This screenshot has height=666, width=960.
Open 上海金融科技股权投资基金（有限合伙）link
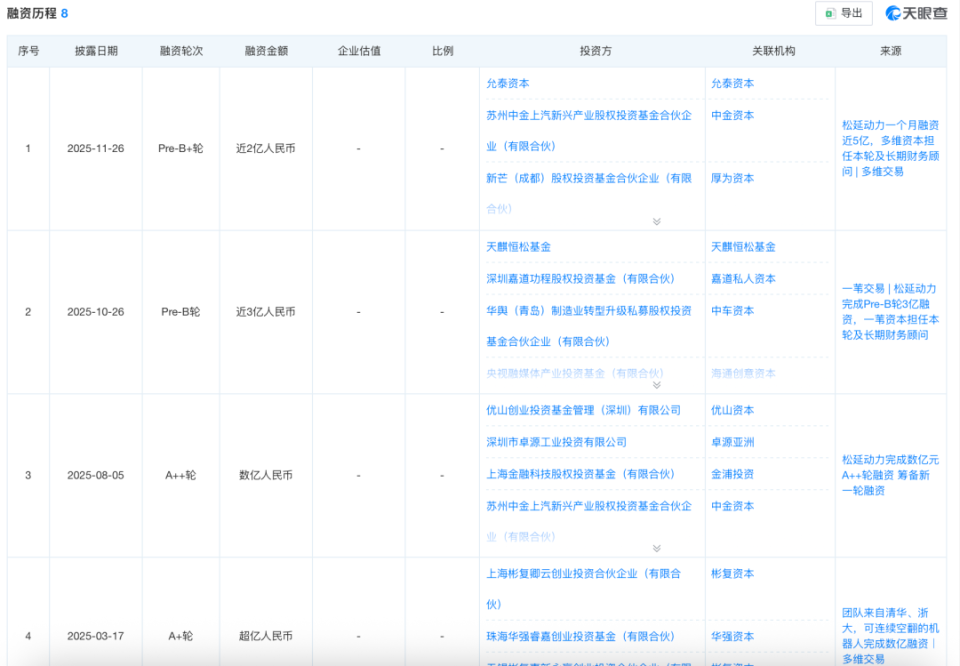(580, 472)
